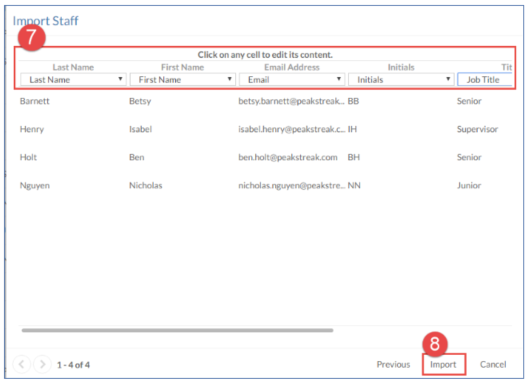
Task: Edit Ben Holt's Senior title cell
Action: click(469, 157)
